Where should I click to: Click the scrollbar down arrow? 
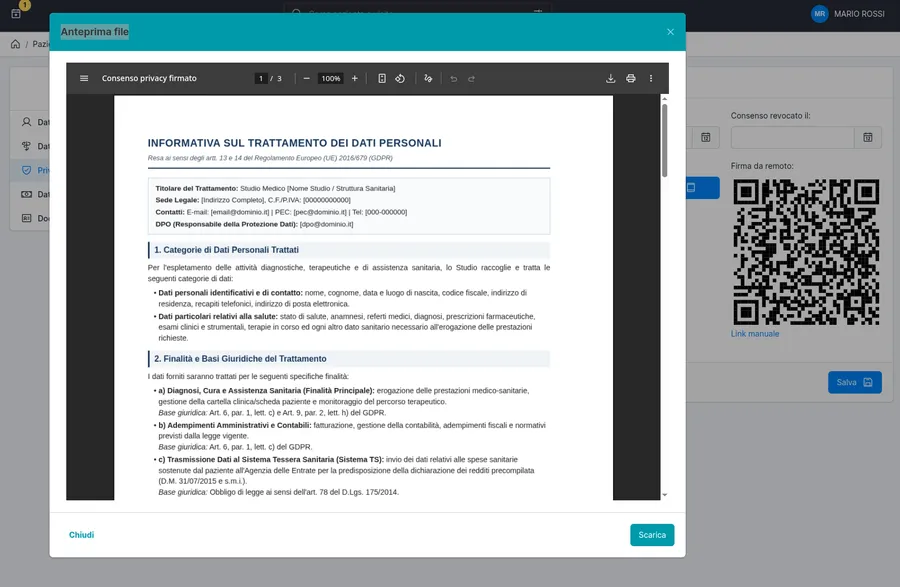point(665,495)
